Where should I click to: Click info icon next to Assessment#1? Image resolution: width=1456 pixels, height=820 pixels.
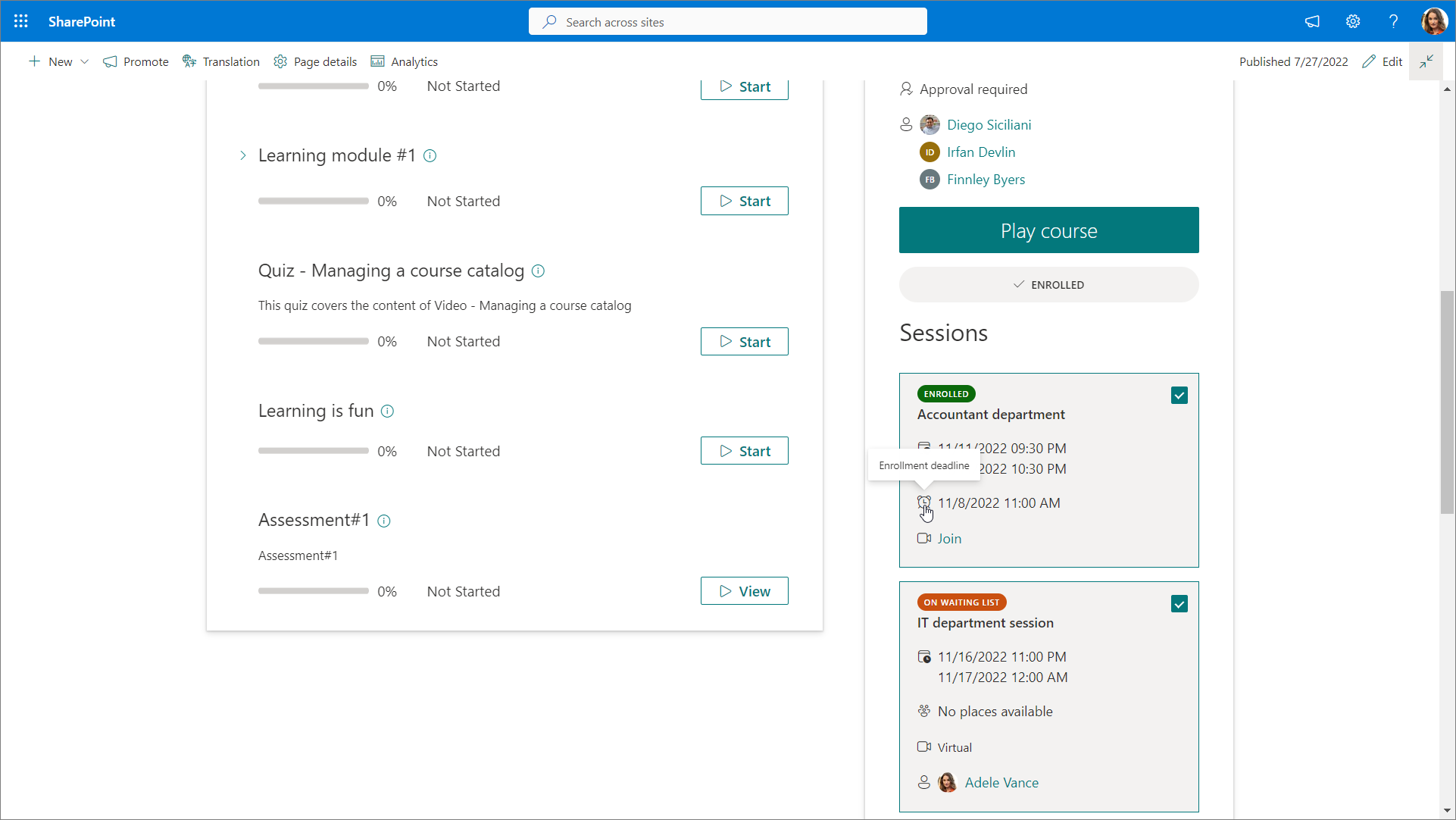pyautogui.click(x=384, y=521)
